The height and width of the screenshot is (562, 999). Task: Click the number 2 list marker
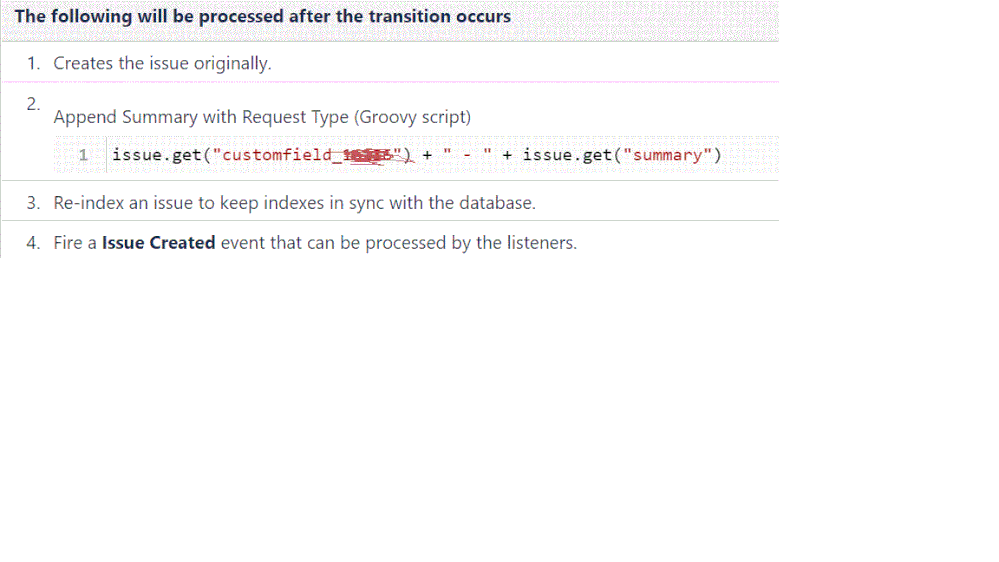pos(33,103)
